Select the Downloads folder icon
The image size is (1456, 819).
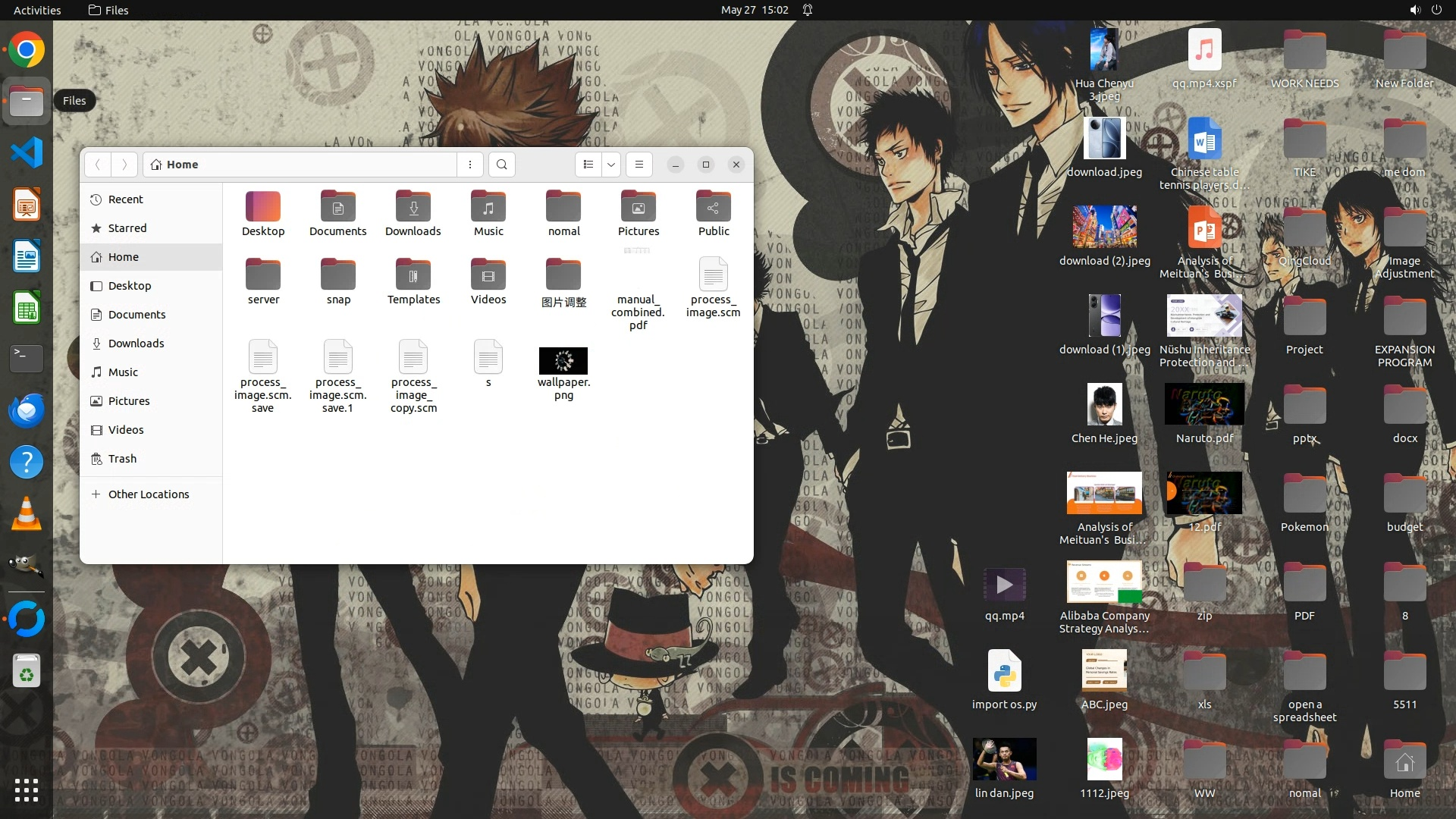pyautogui.click(x=413, y=208)
